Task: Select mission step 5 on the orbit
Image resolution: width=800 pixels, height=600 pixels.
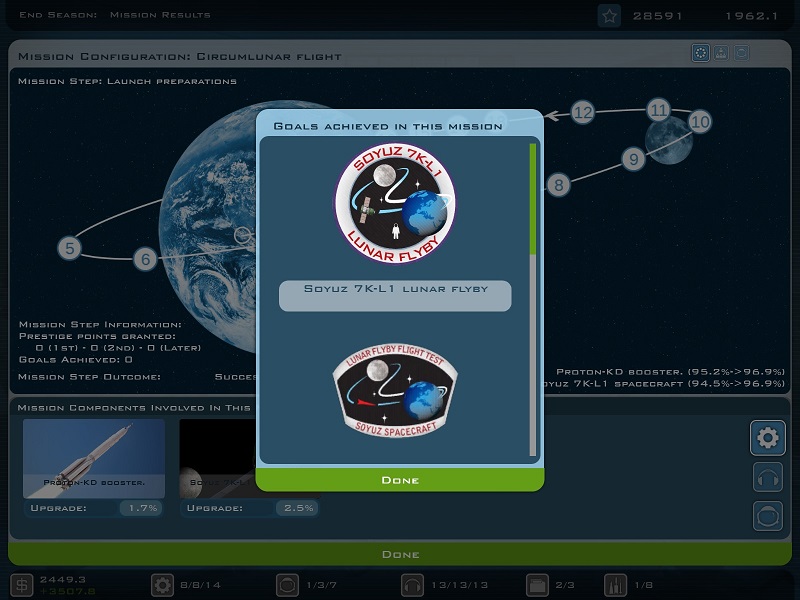Action: pyautogui.click(x=69, y=247)
